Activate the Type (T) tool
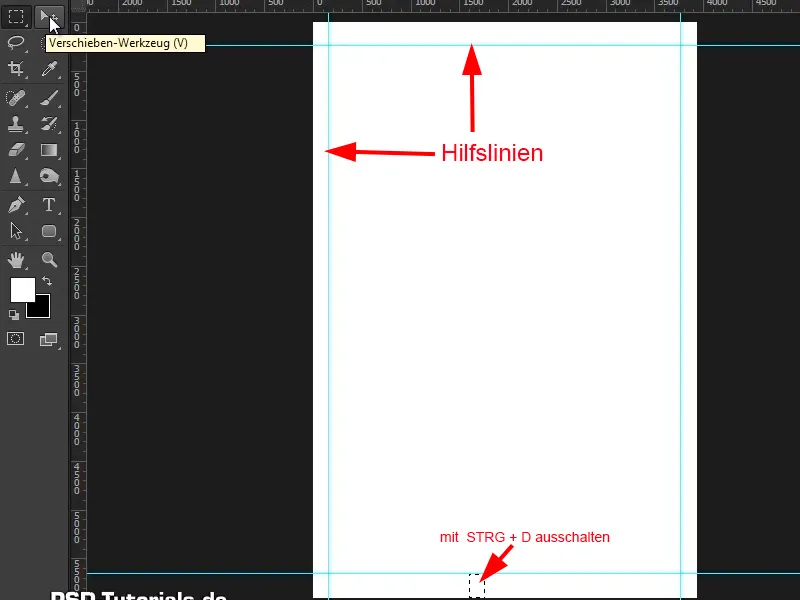This screenshot has height=600, width=800. [49, 205]
